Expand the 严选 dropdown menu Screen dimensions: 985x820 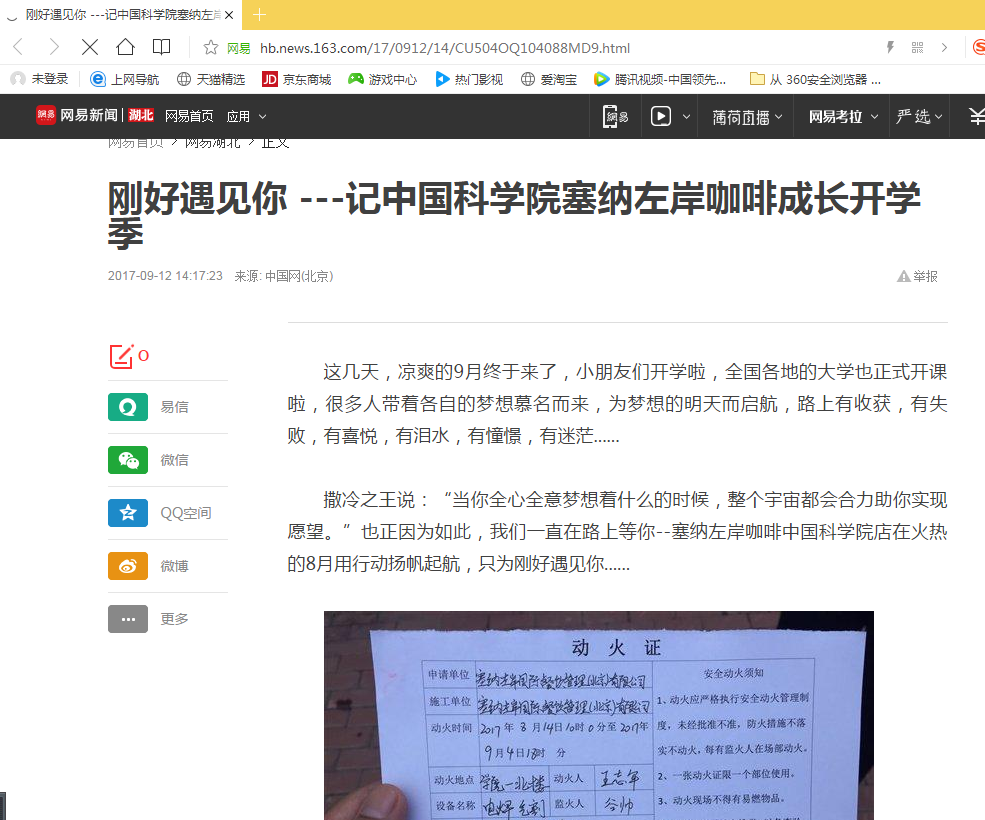click(x=919, y=117)
